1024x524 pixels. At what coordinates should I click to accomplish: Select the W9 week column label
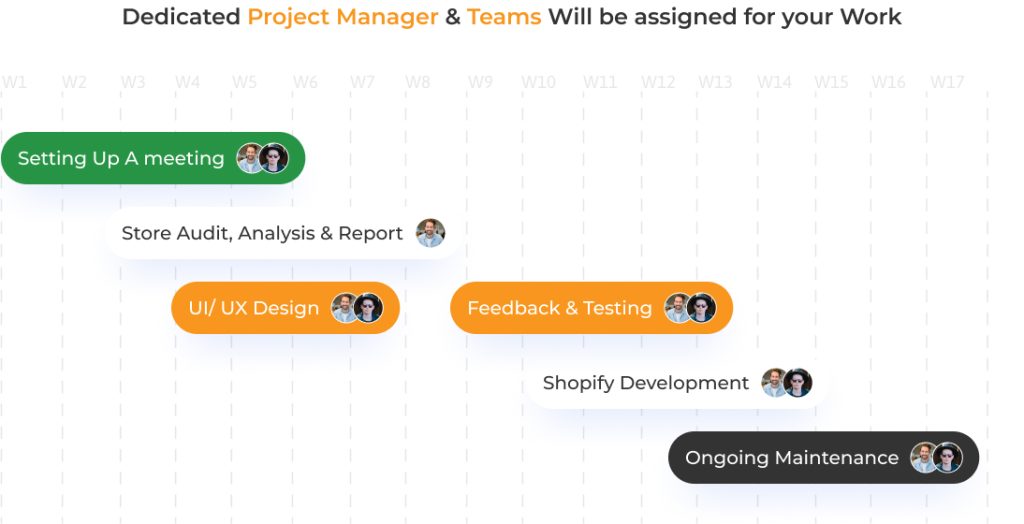tap(480, 82)
